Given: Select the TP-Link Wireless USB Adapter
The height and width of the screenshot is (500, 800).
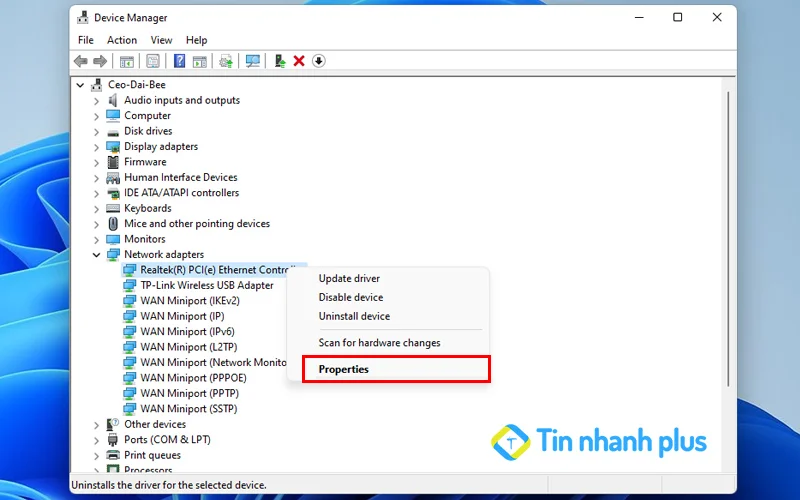Looking at the screenshot, I should [206, 285].
